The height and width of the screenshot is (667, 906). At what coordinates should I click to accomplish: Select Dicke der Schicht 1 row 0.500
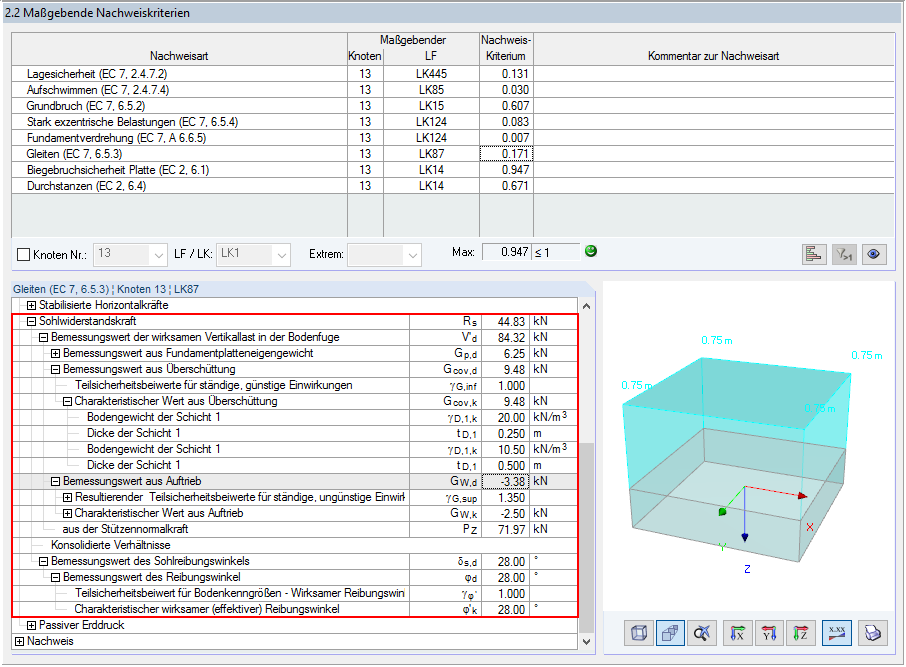click(295, 465)
